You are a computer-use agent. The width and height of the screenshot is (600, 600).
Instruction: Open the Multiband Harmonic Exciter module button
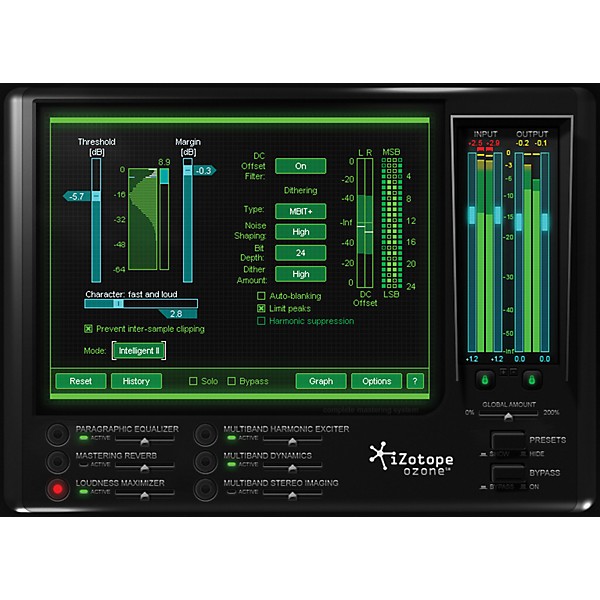(205, 434)
